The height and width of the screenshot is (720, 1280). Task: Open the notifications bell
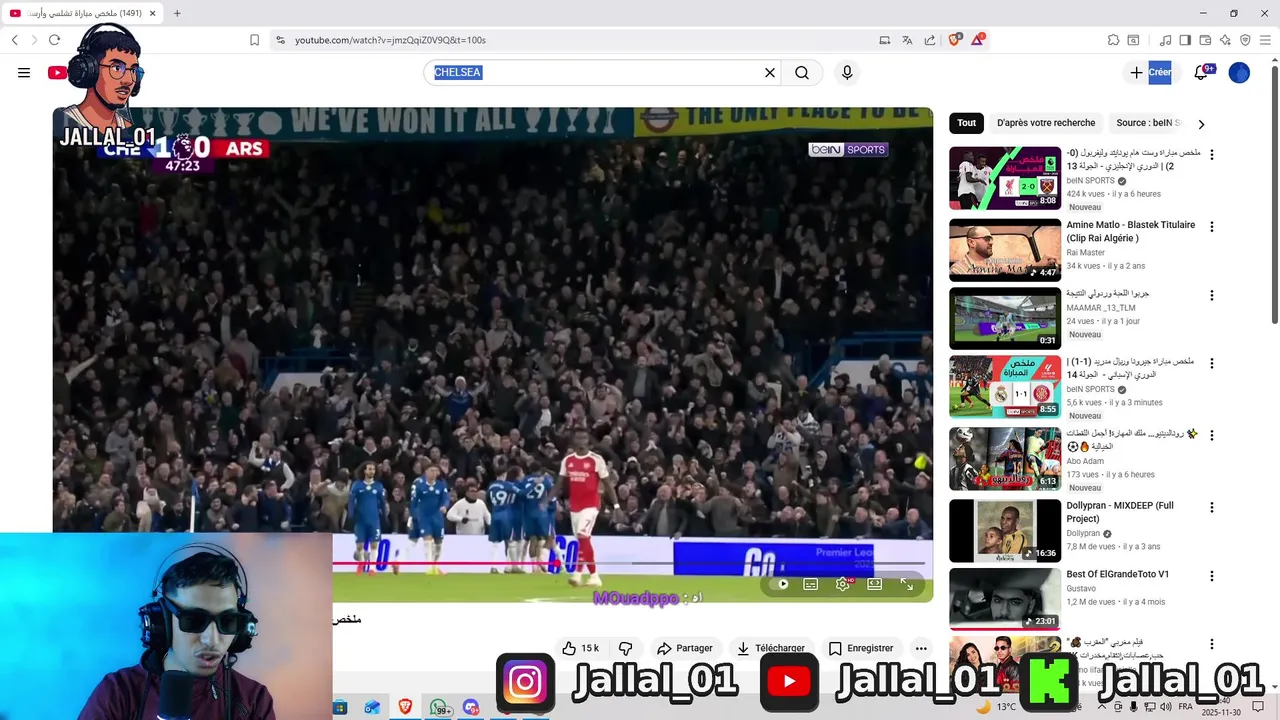pyautogui.click(x=1201, y=72)
